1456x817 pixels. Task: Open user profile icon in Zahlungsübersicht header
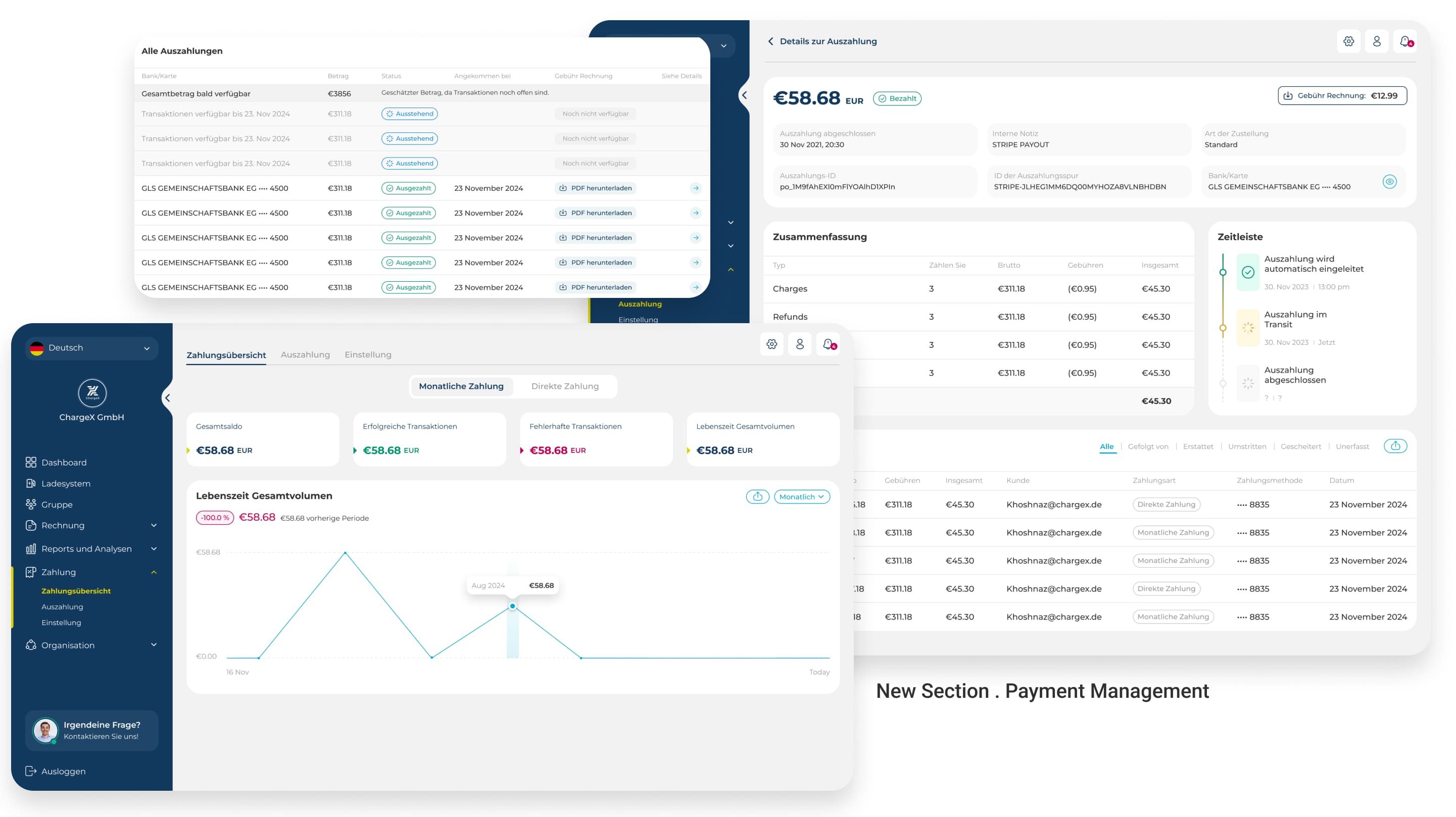pyautogui.click(x=800, y=344)
